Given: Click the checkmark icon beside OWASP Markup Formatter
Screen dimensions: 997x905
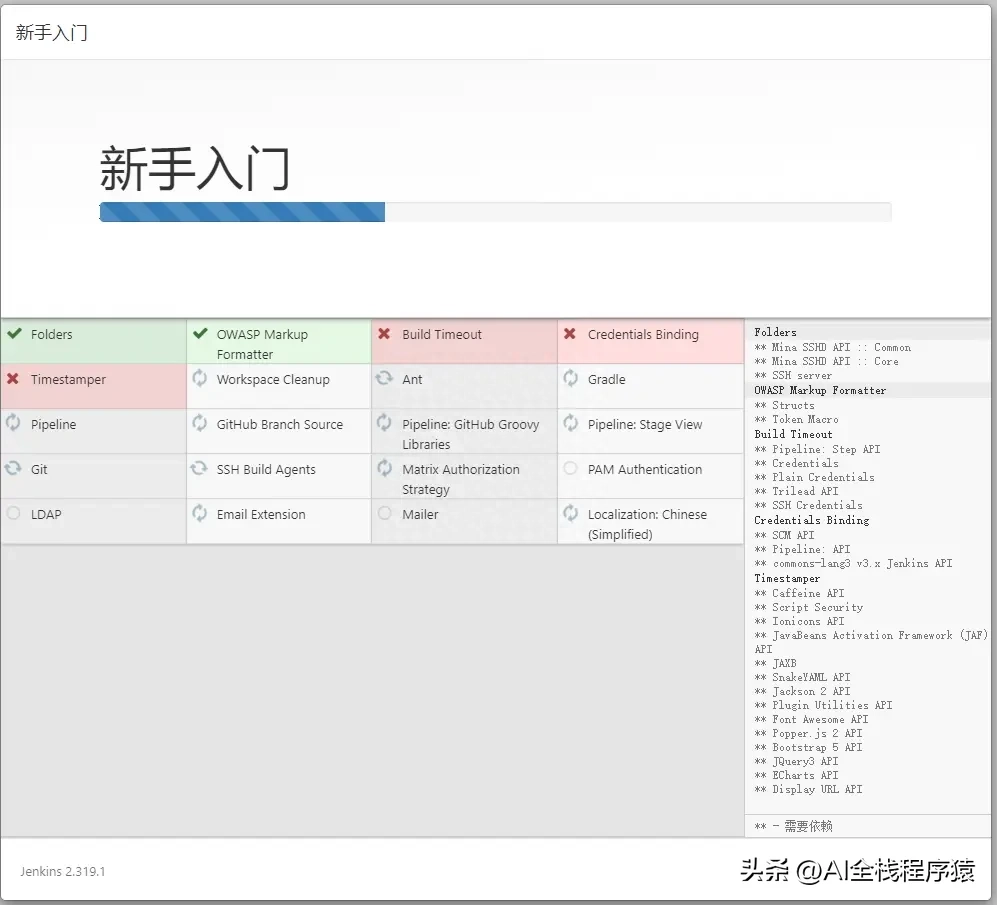Looking at the screenshot, I should 200,334.
